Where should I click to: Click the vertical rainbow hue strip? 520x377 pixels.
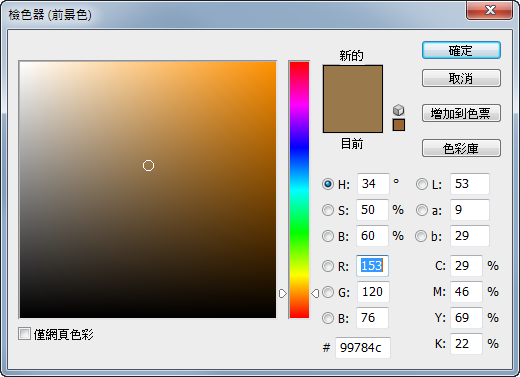pyautogui.click(x=299, y=190)
